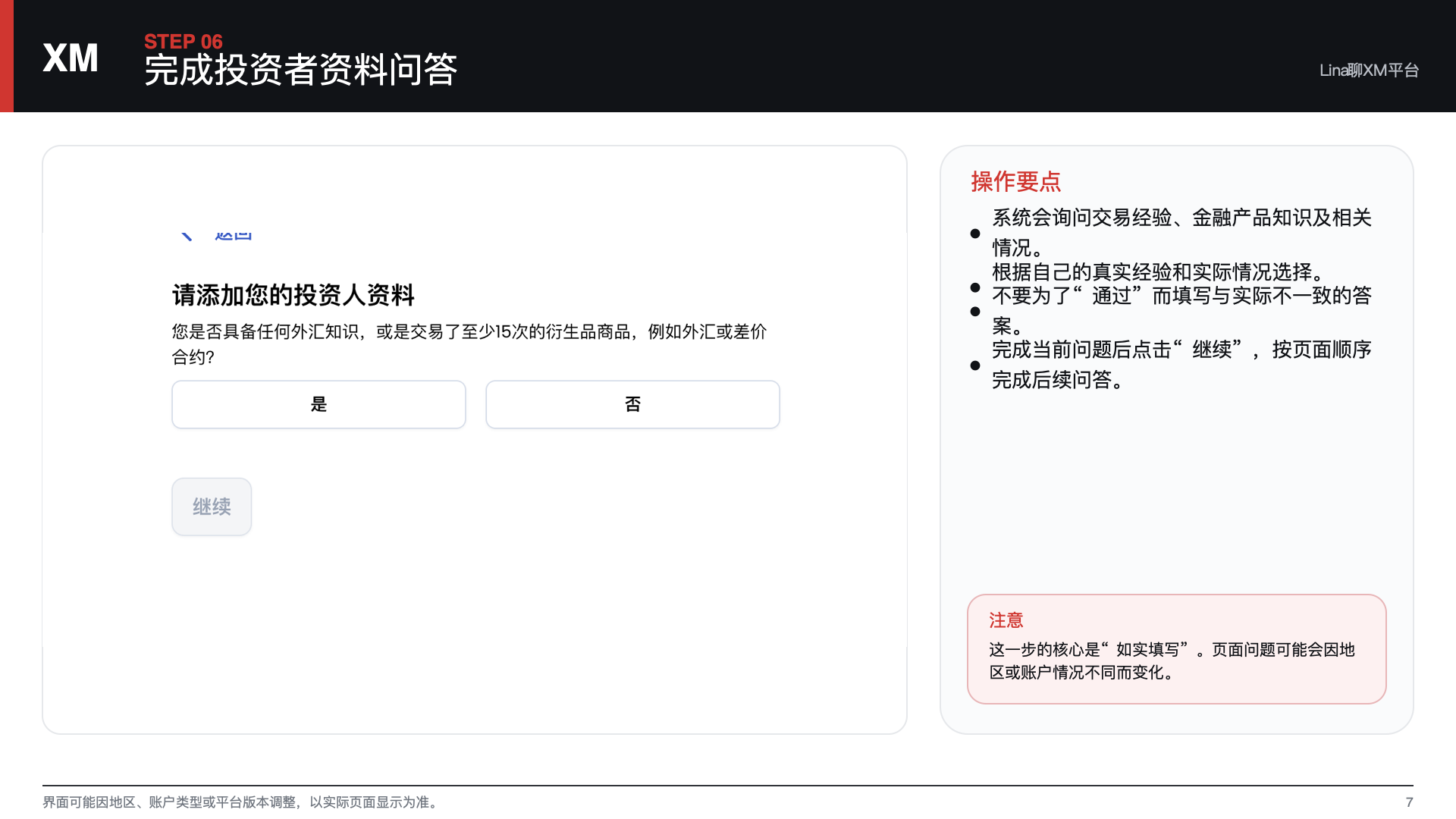Click the 注意 label in pink box
The image size is (1456, 819).
coord(1006,620)
